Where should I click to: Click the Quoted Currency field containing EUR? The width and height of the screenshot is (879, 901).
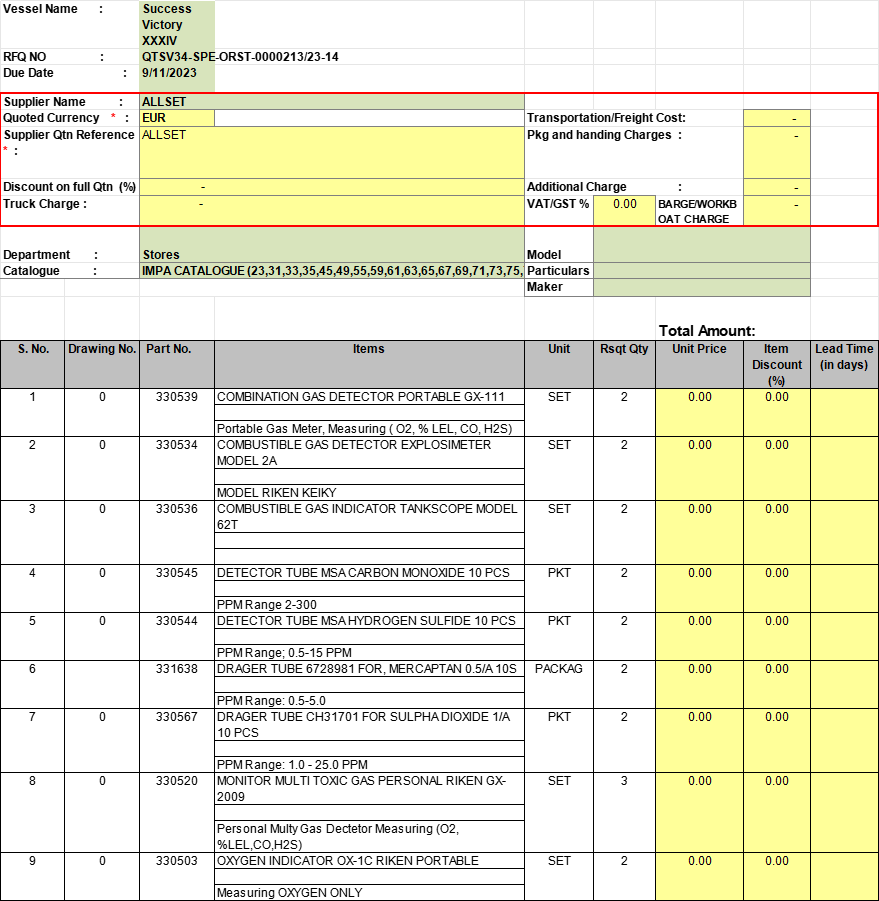177,118
